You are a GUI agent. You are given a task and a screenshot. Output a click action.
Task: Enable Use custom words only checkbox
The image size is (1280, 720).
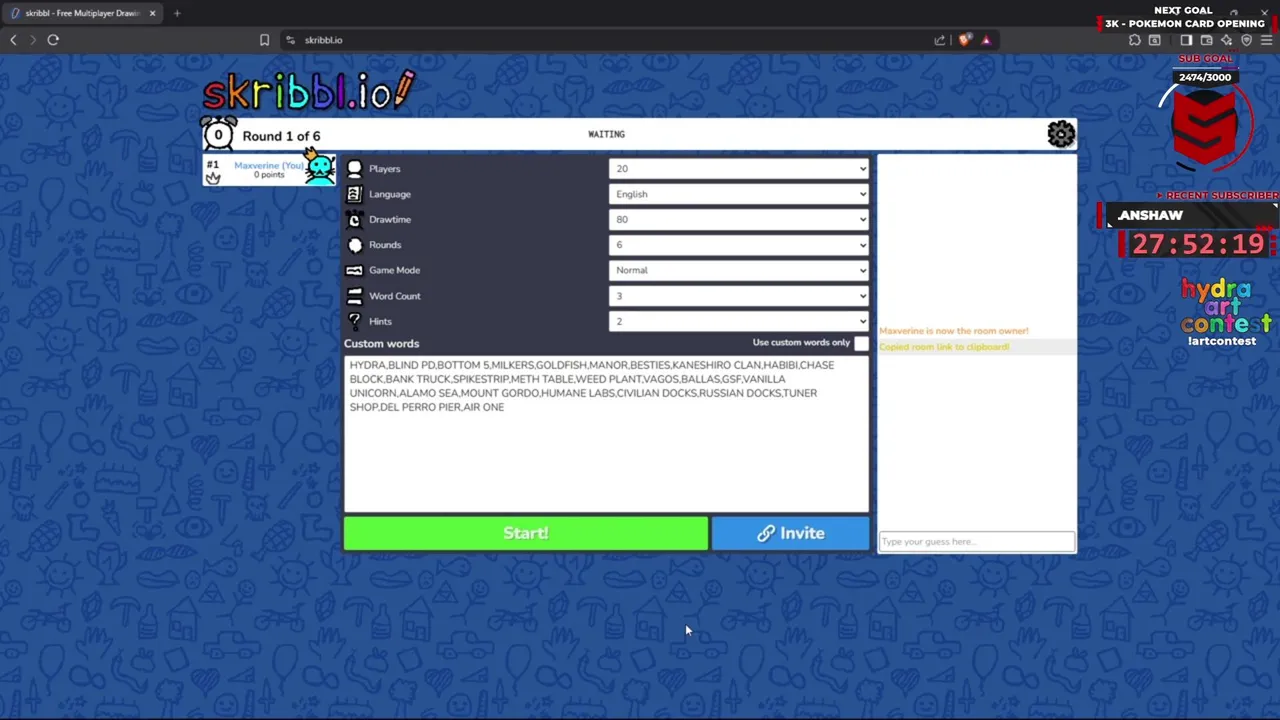[x=861, y=343]
